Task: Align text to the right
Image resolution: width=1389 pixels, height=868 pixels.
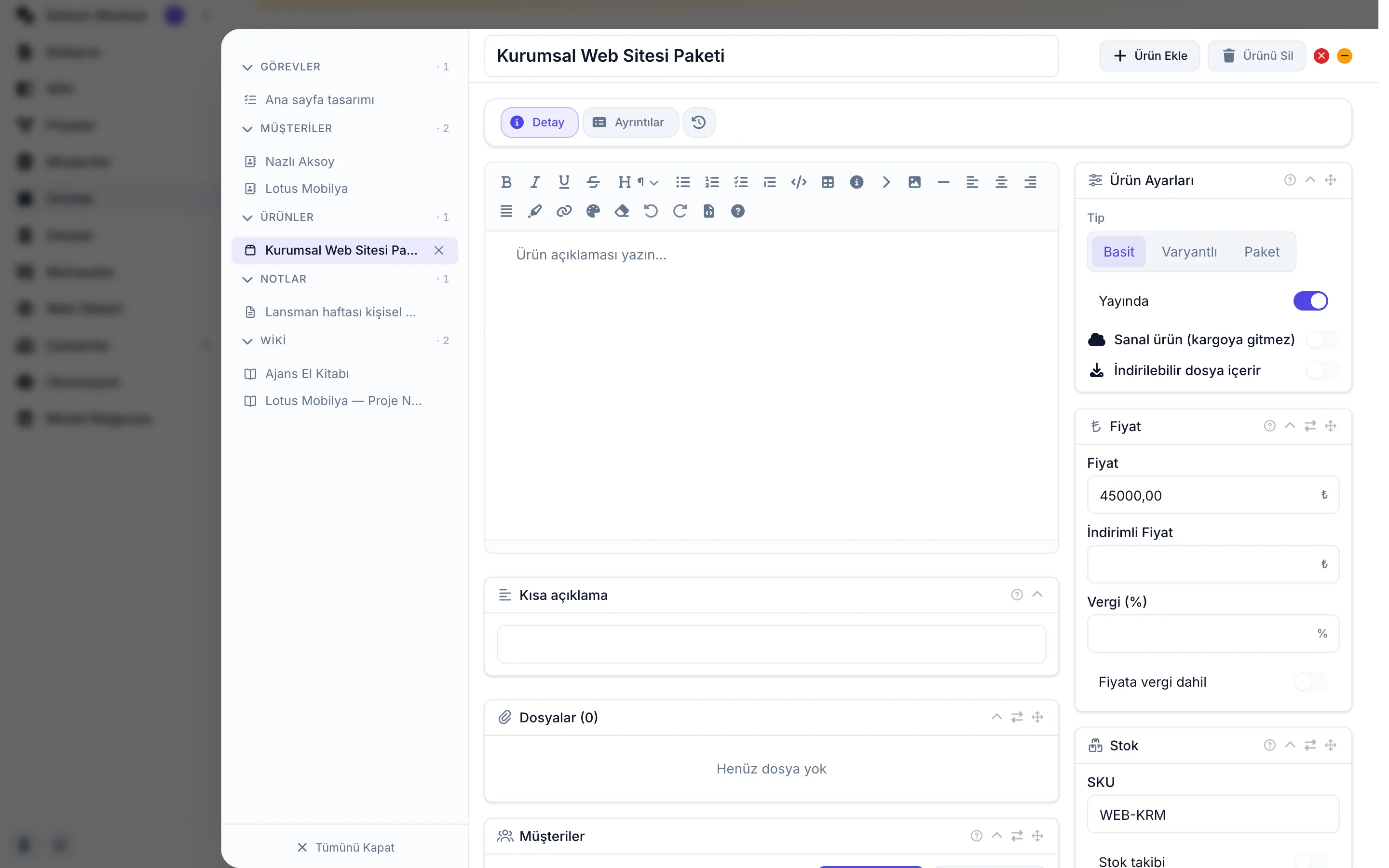Action: pos(1030,182)
